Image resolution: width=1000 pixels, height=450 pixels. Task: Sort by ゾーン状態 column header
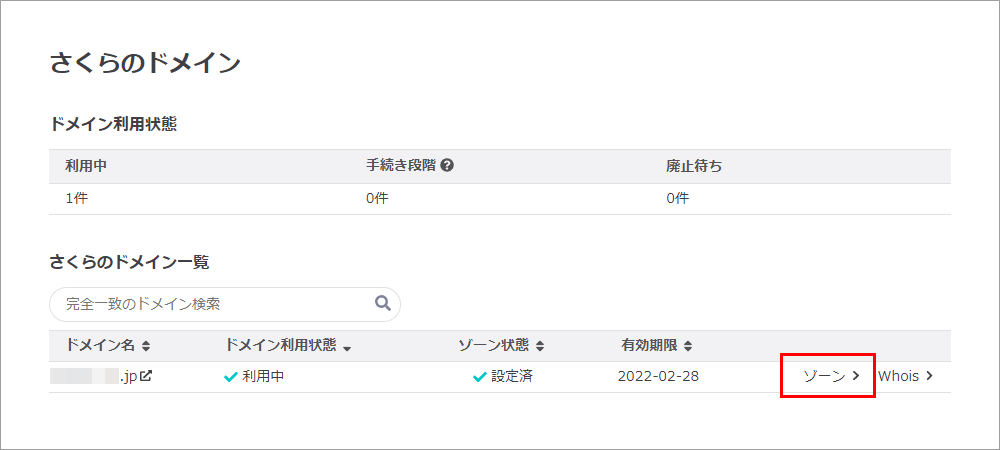[501, 345]
